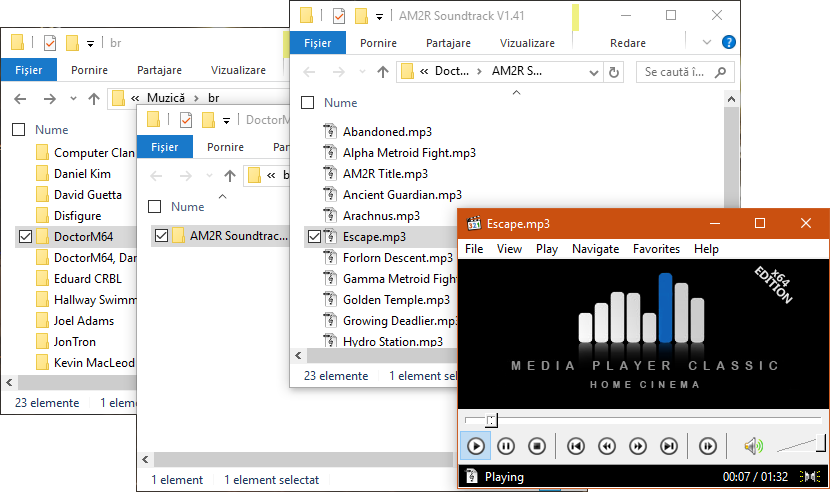Uncheck AM2R Soundtrac... folder checkbox
The height and width of the screenshot is (492, 830).
tap(161, 236)
